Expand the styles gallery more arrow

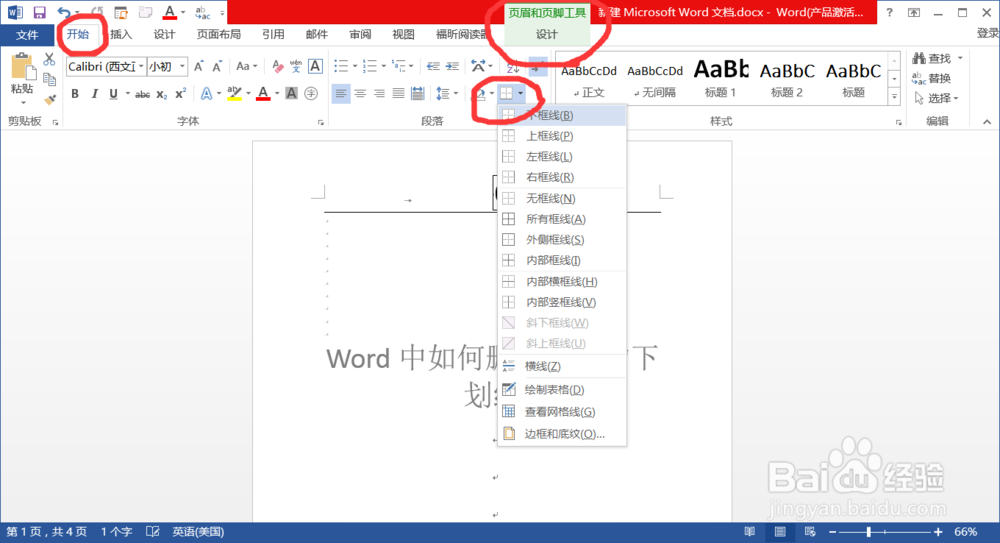click(x=894, y=97)
